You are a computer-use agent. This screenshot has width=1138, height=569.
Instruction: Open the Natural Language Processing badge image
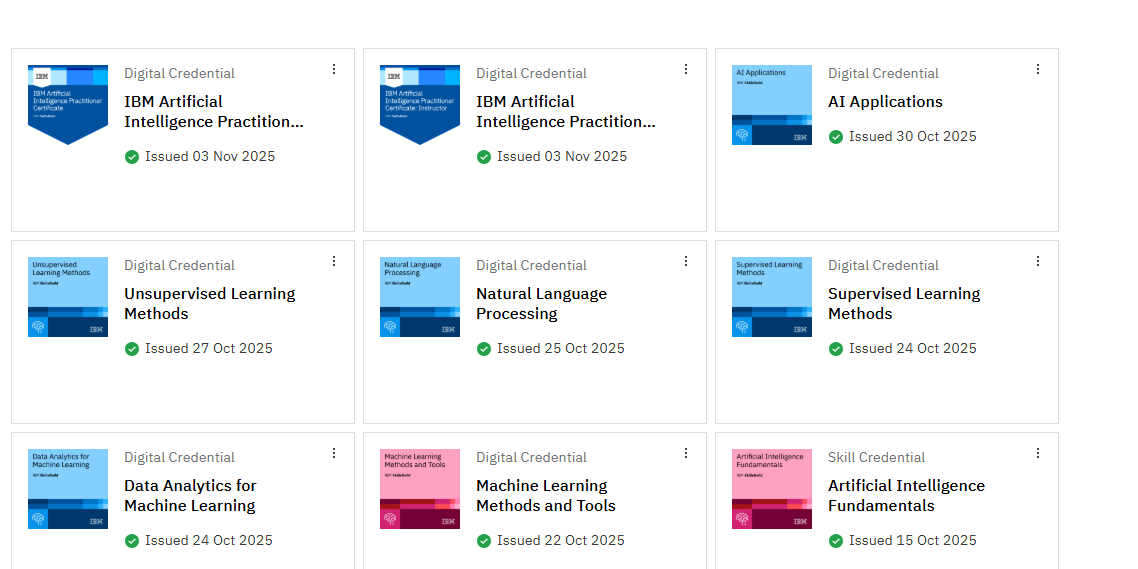click(x=419, y=297)
